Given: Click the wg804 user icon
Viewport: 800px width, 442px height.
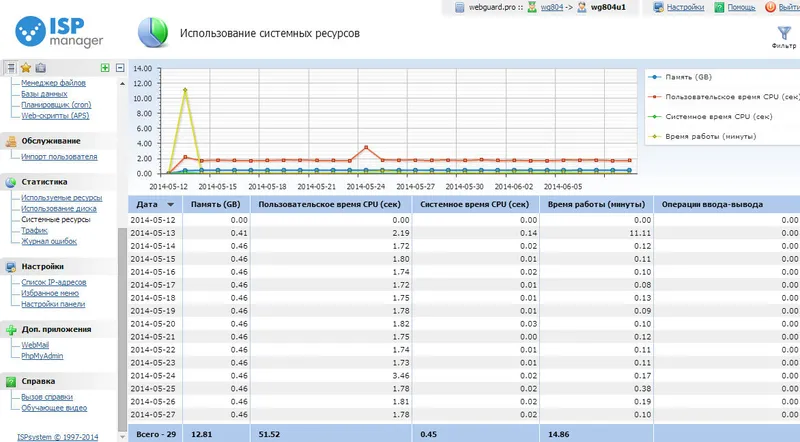Looking at the screenshot, I should pos(532,7).
